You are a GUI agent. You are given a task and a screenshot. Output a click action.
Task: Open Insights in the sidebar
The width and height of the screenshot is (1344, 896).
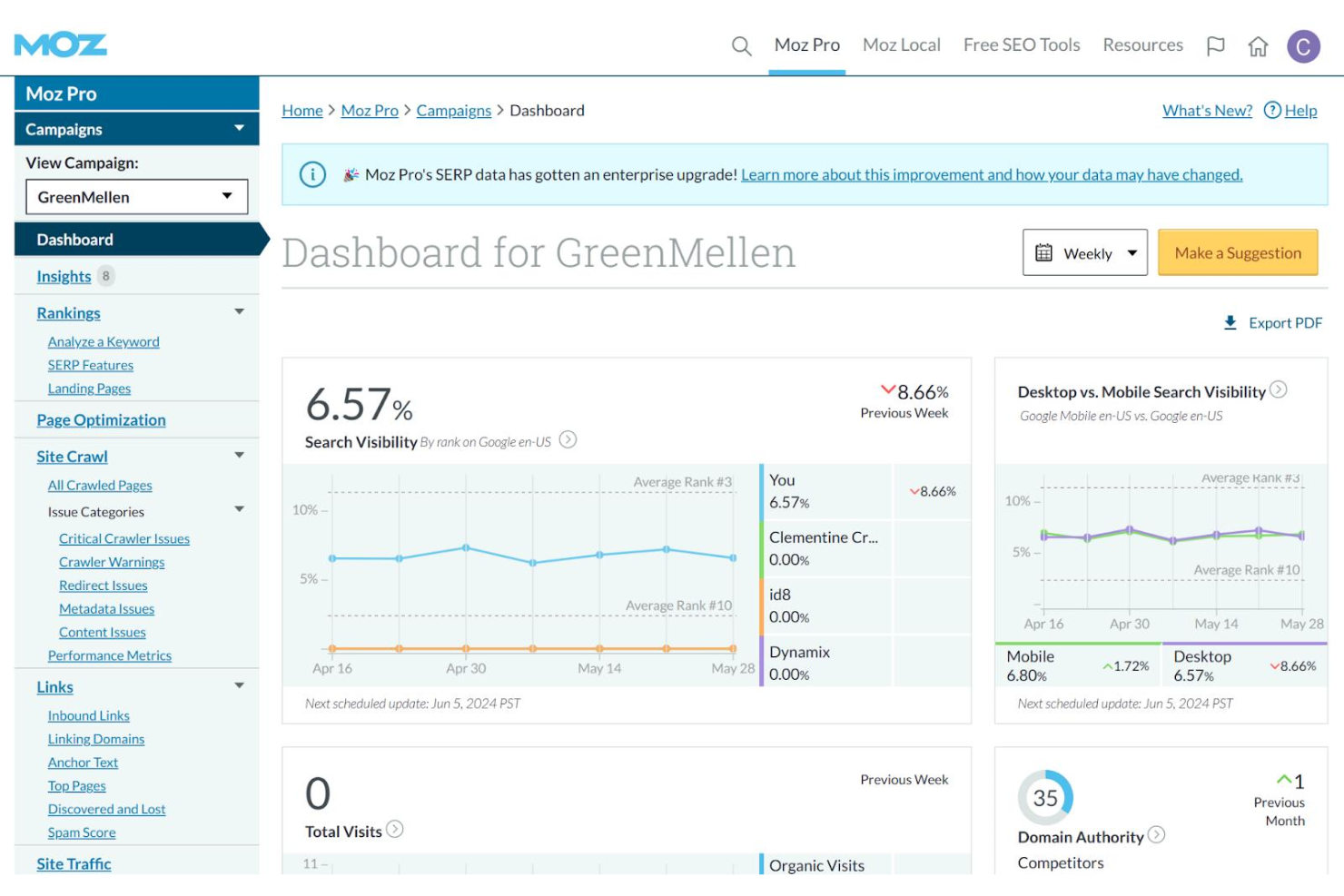[64, 276]
